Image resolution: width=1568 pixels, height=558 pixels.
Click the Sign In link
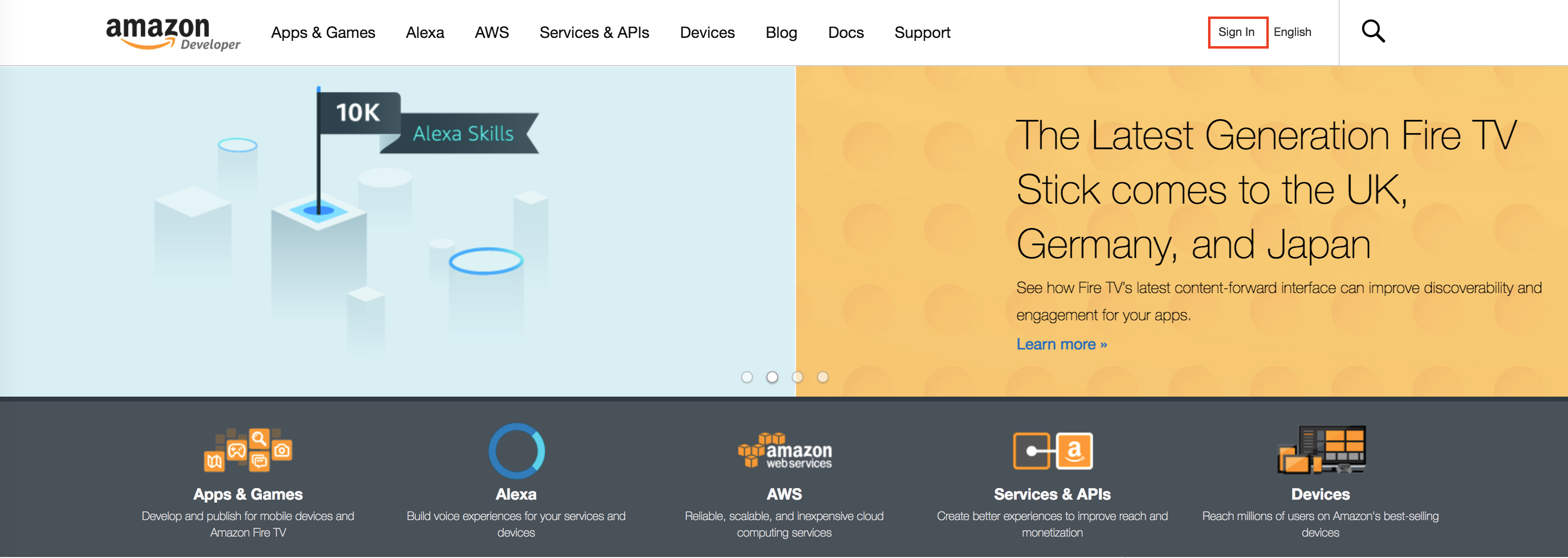[1236, 32]
